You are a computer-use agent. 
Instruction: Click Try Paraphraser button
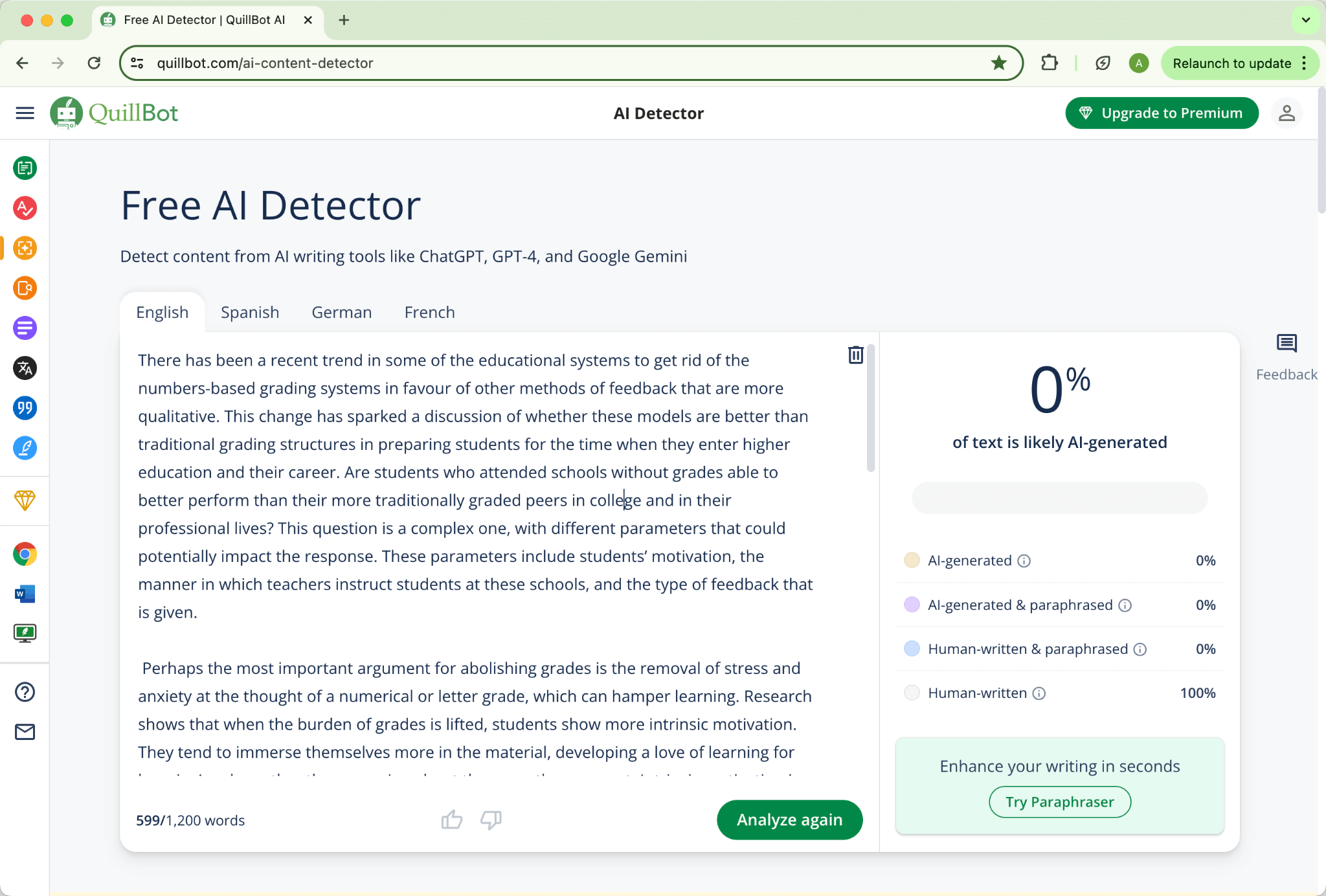[1059, 802]
